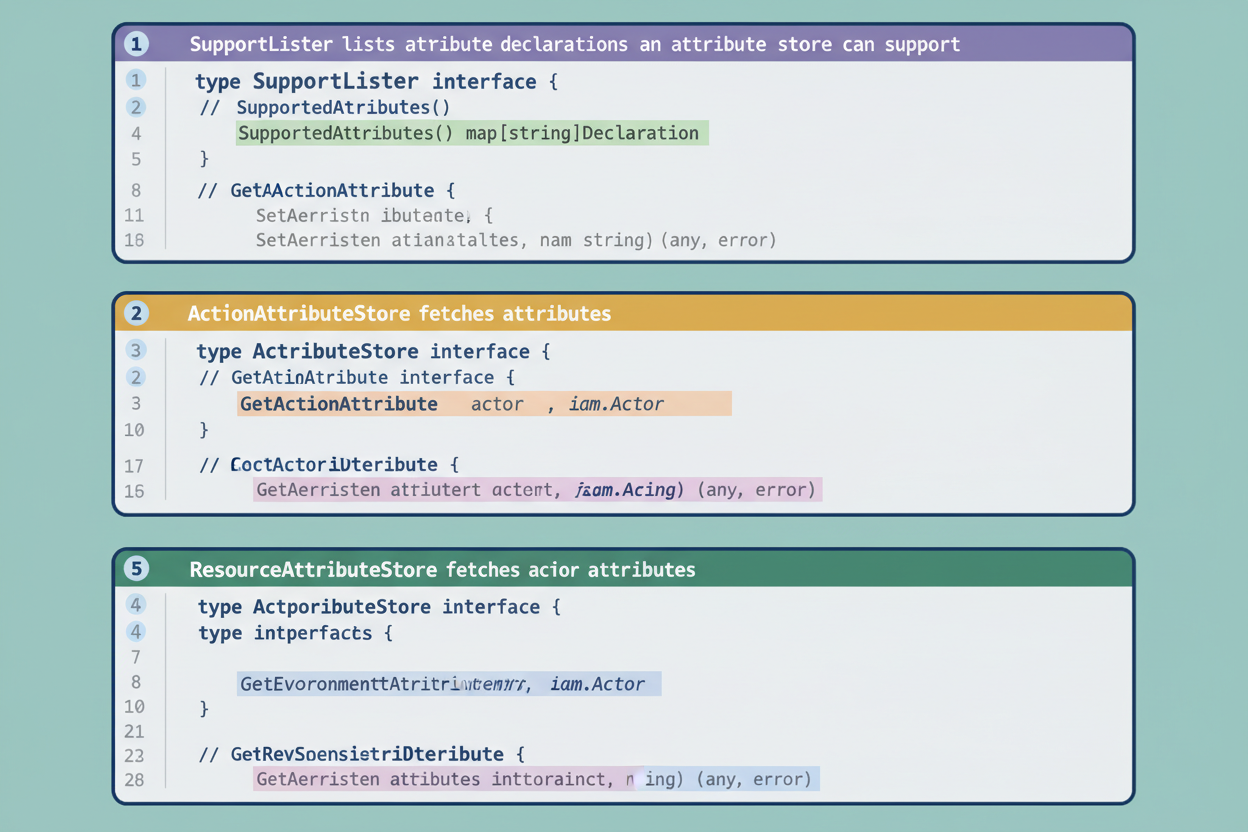Select the green-highlighted SupportedAttributes() map line
Viewport: 1248px width, 832px height.
pyautogui.click(x=472, y=133)
